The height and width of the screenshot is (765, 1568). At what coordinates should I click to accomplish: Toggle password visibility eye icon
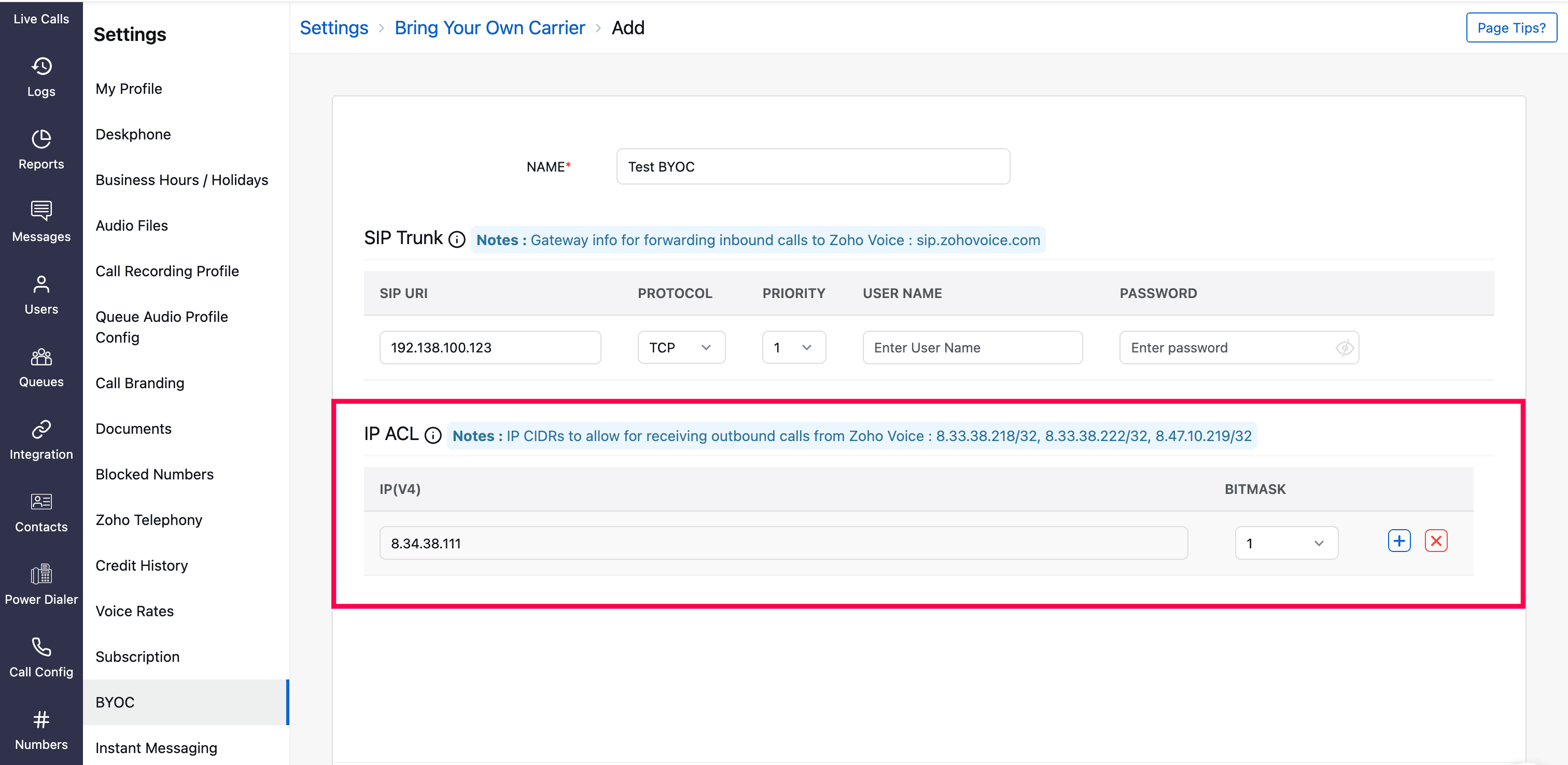click(x=1344, y=348)
